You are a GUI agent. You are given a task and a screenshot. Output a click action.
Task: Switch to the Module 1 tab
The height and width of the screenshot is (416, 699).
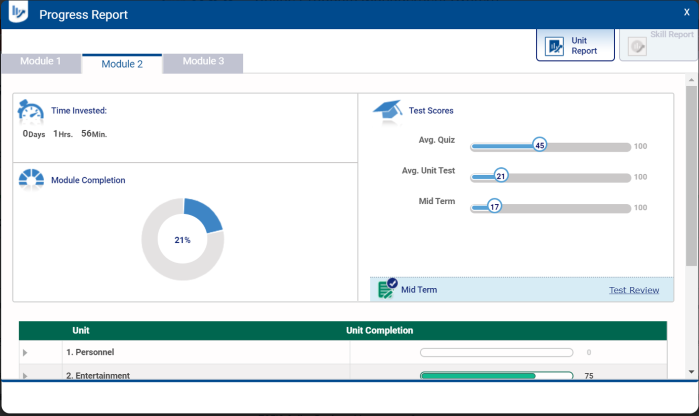(x=41, y=62)
